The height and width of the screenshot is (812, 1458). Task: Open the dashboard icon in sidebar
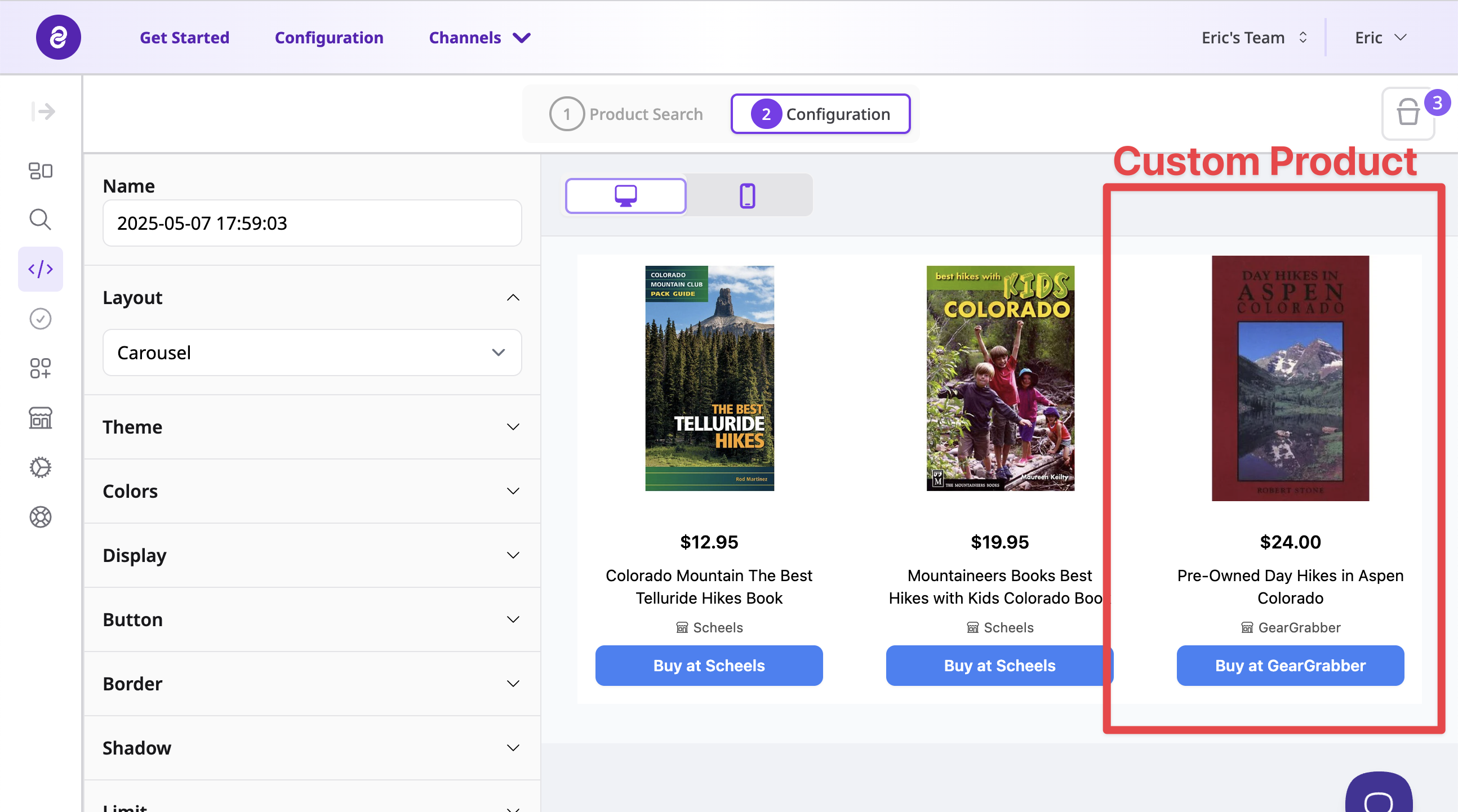tap(40, 171)
